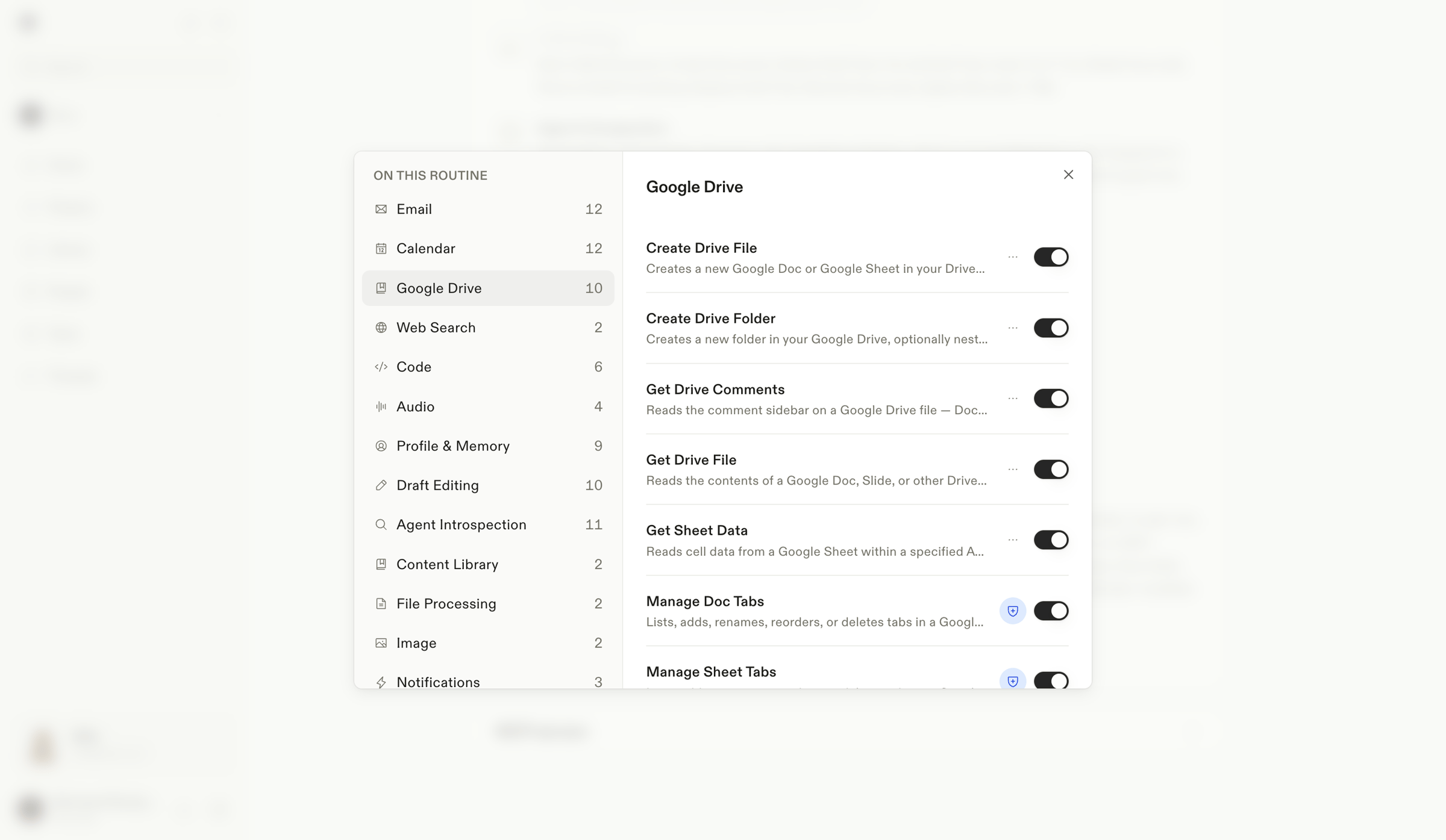The image size is (1446, 840).
Task: Click the Get Drive File title
Action: coord(691,460)
